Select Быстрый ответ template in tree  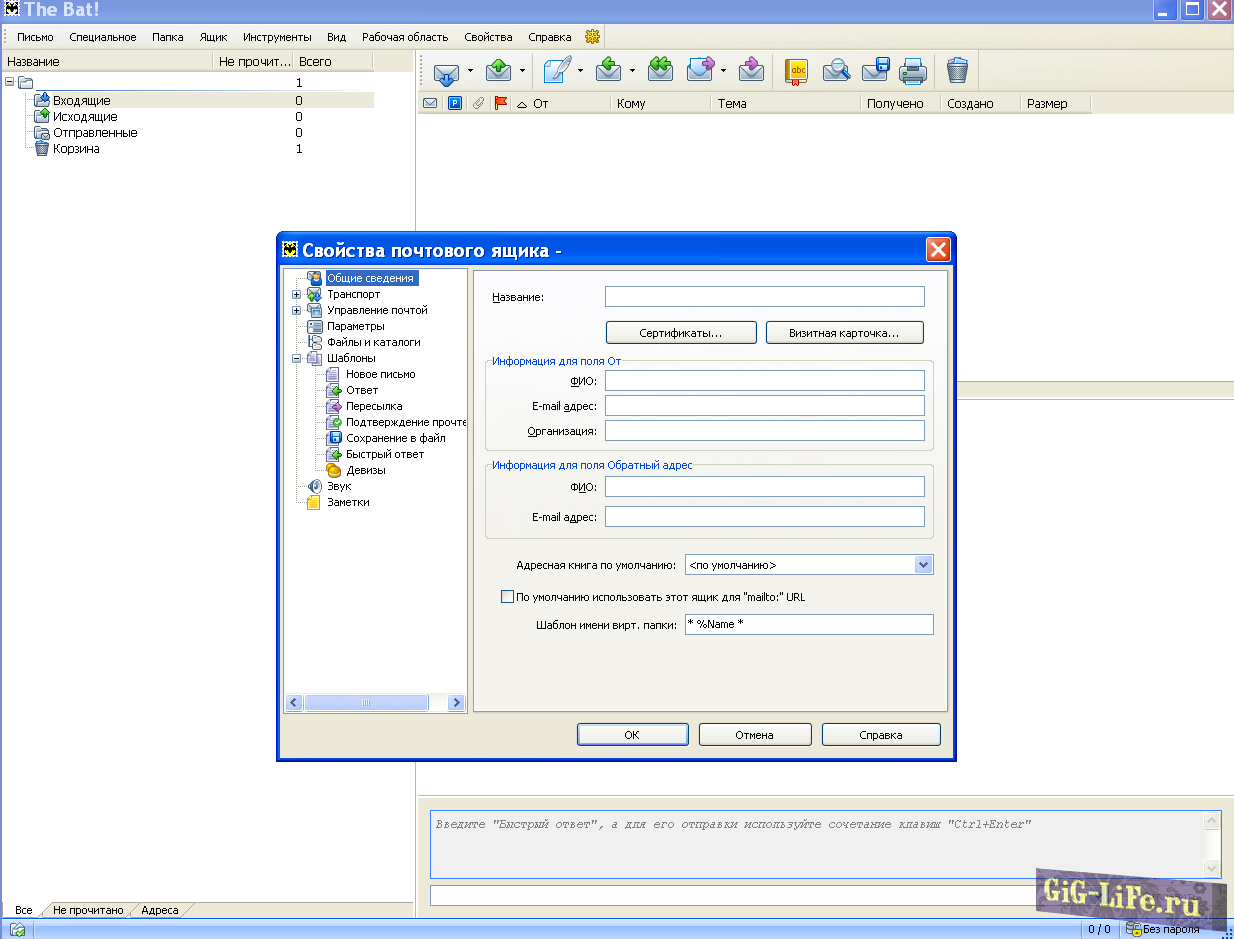coord(384,454)
